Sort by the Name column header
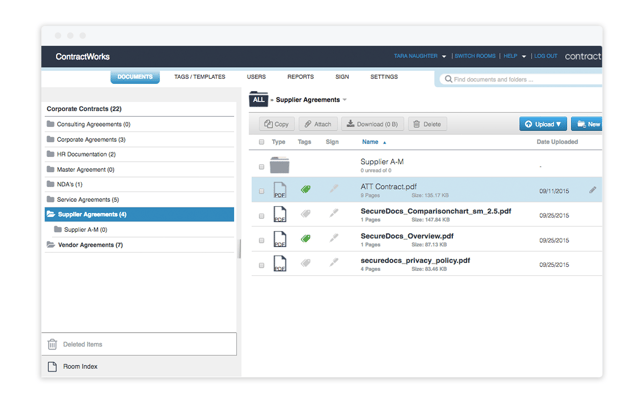The image size is (640, 413). tap(373, 142)
